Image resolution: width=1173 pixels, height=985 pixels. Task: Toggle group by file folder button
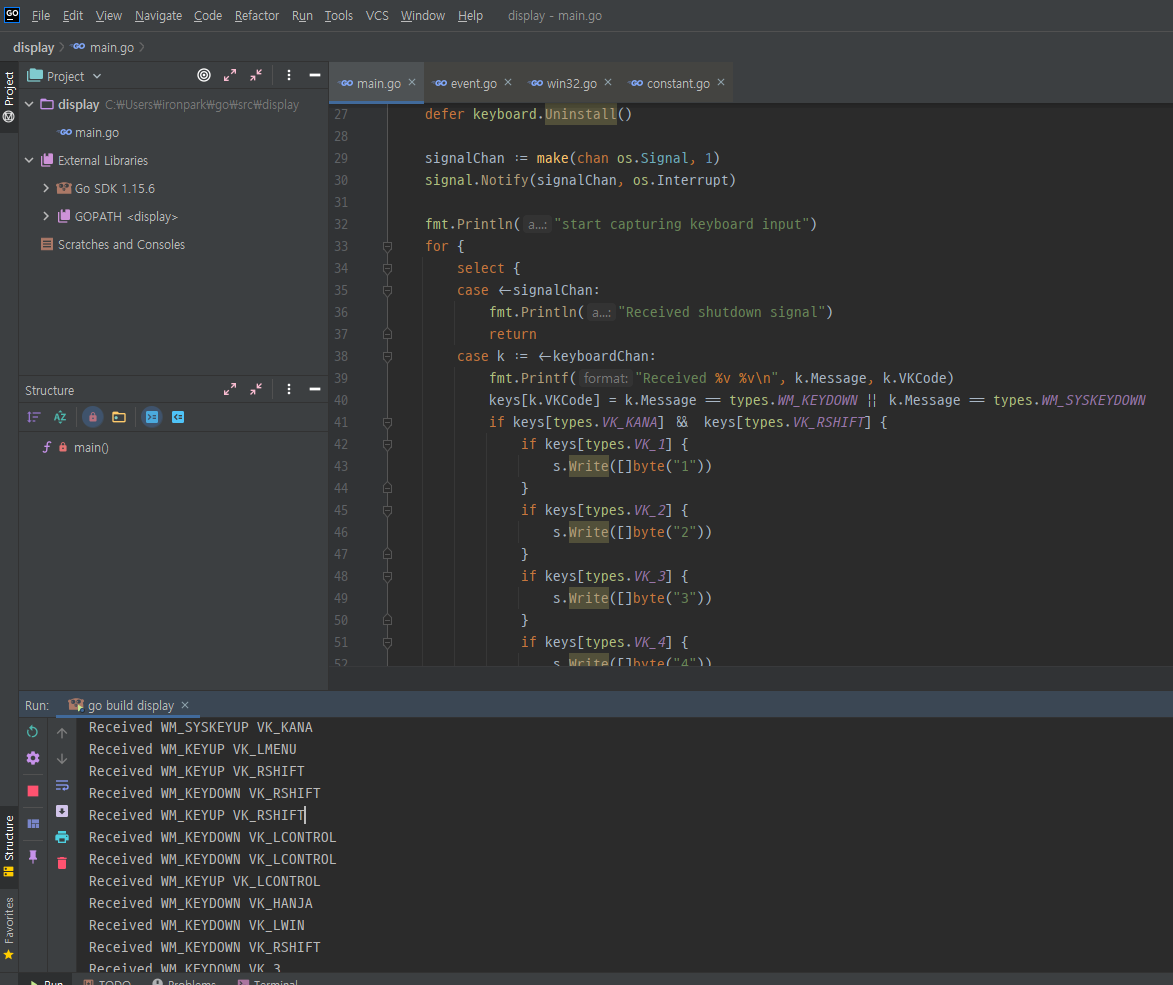pyautogui.click(x=119, y=417)
